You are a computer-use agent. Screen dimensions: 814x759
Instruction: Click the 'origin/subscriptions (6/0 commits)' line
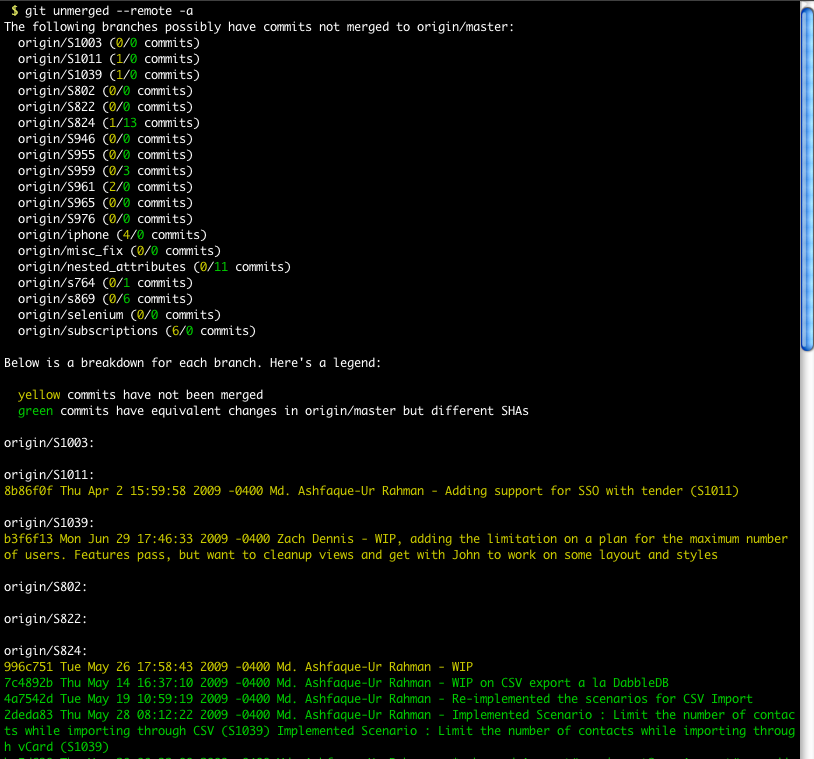point(137,331)
